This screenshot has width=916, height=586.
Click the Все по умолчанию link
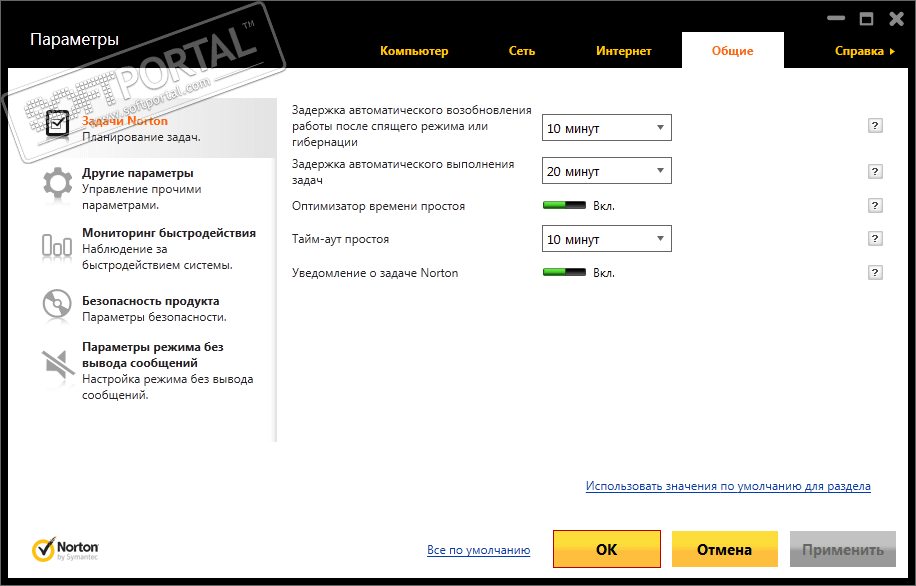coord(478,550)
